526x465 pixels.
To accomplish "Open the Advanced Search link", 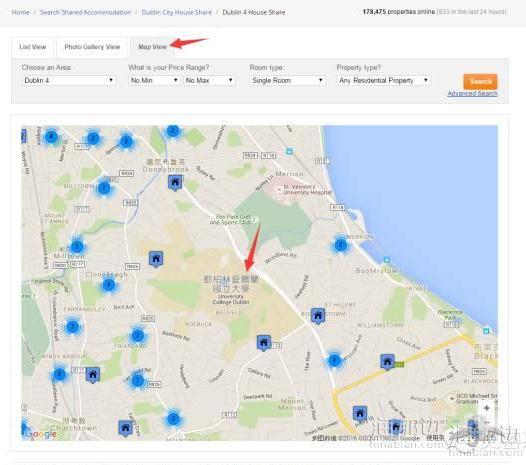I will tap(472, 94).
